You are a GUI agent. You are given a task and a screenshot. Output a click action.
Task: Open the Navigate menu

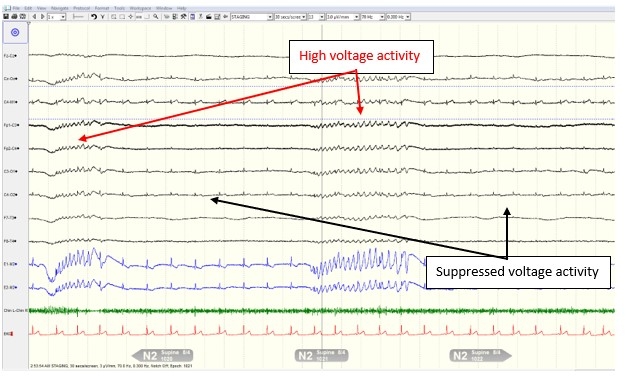(59, 8)
